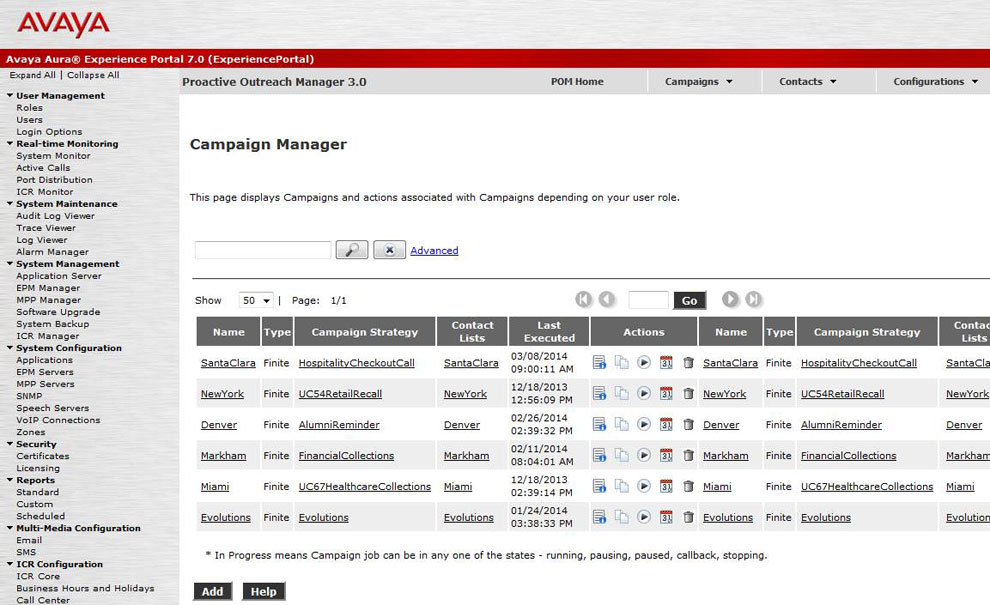Open campaign details icon for SantaClara row
990x605 pixels.
tap(599, 362)
